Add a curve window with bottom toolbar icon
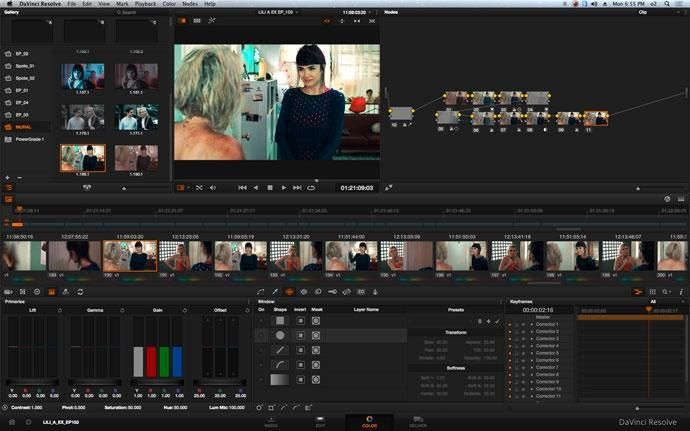Viewport: 690px width, 431px height. pos(296,408)
